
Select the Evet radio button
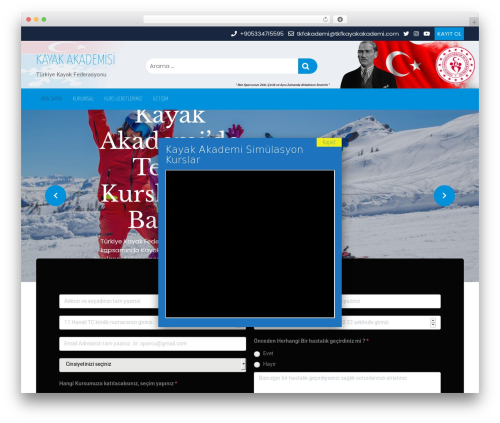coord(257,354)
